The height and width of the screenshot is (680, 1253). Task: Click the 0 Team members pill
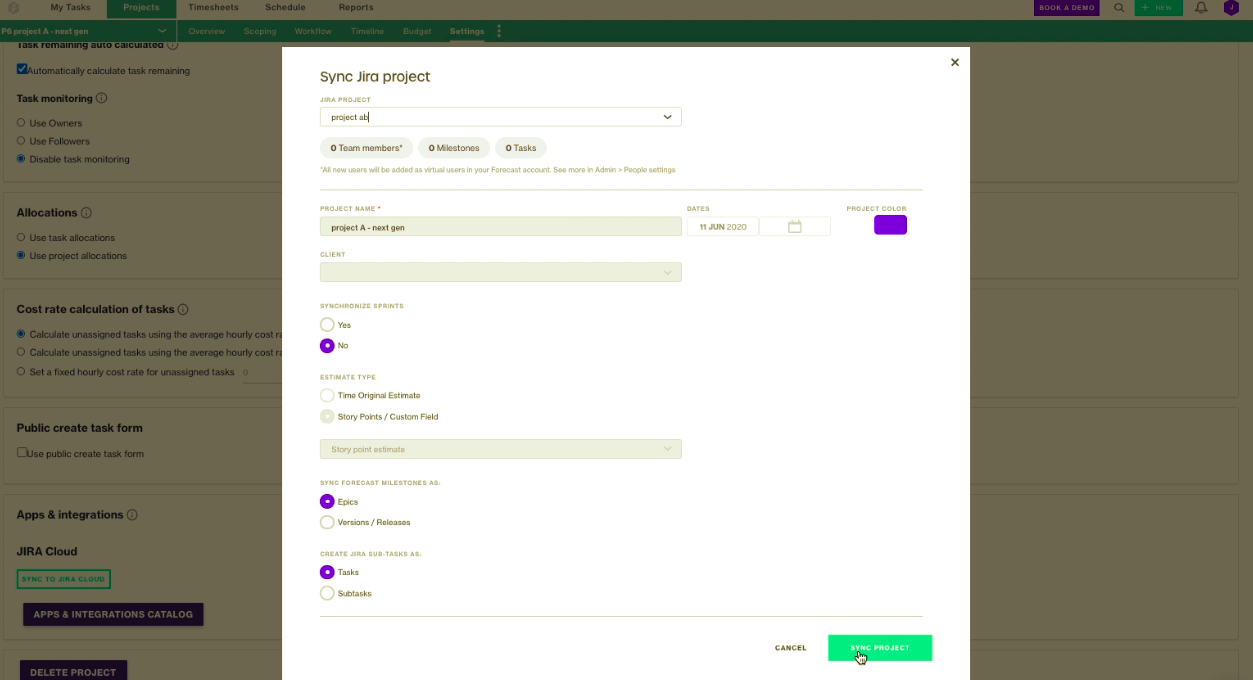coord(366,148)
